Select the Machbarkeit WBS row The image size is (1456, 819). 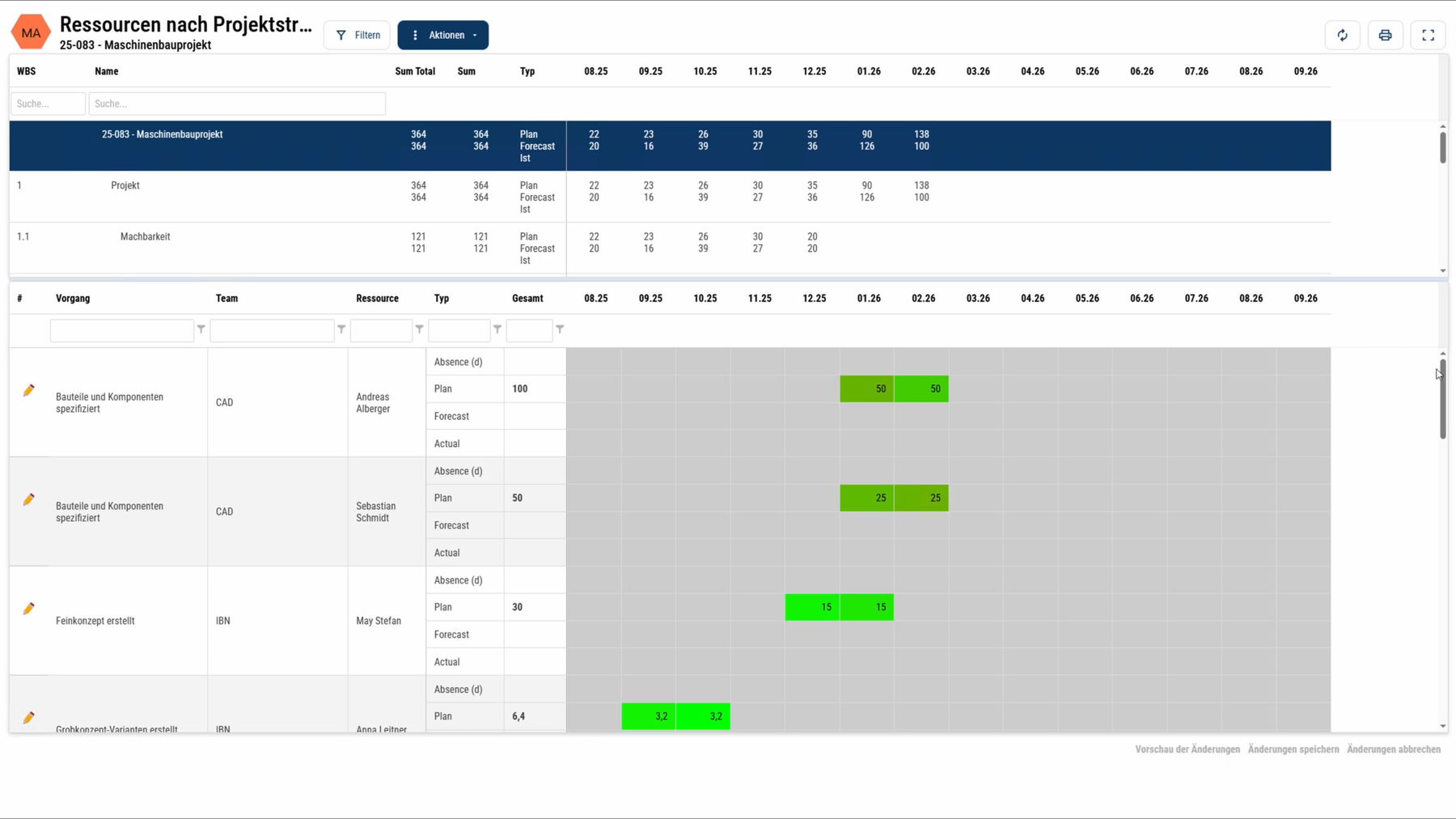146,237
